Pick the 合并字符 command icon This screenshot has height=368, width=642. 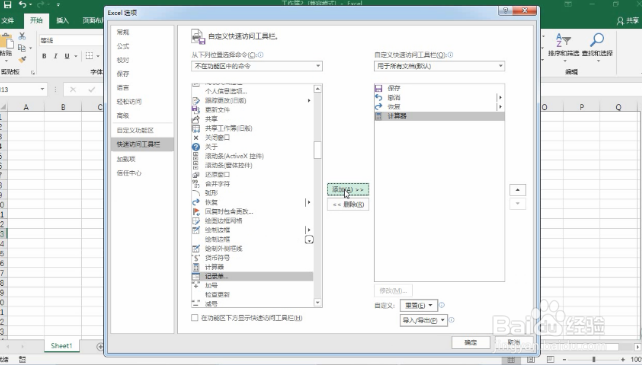196,184
